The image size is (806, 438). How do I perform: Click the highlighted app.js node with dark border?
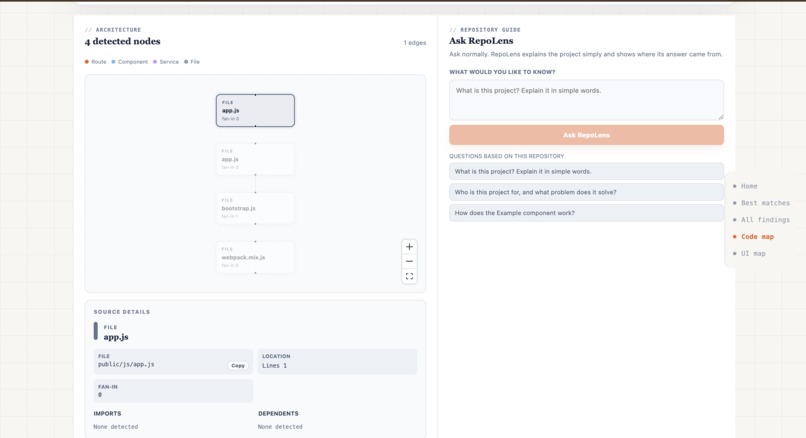click(x=255, y=110)
